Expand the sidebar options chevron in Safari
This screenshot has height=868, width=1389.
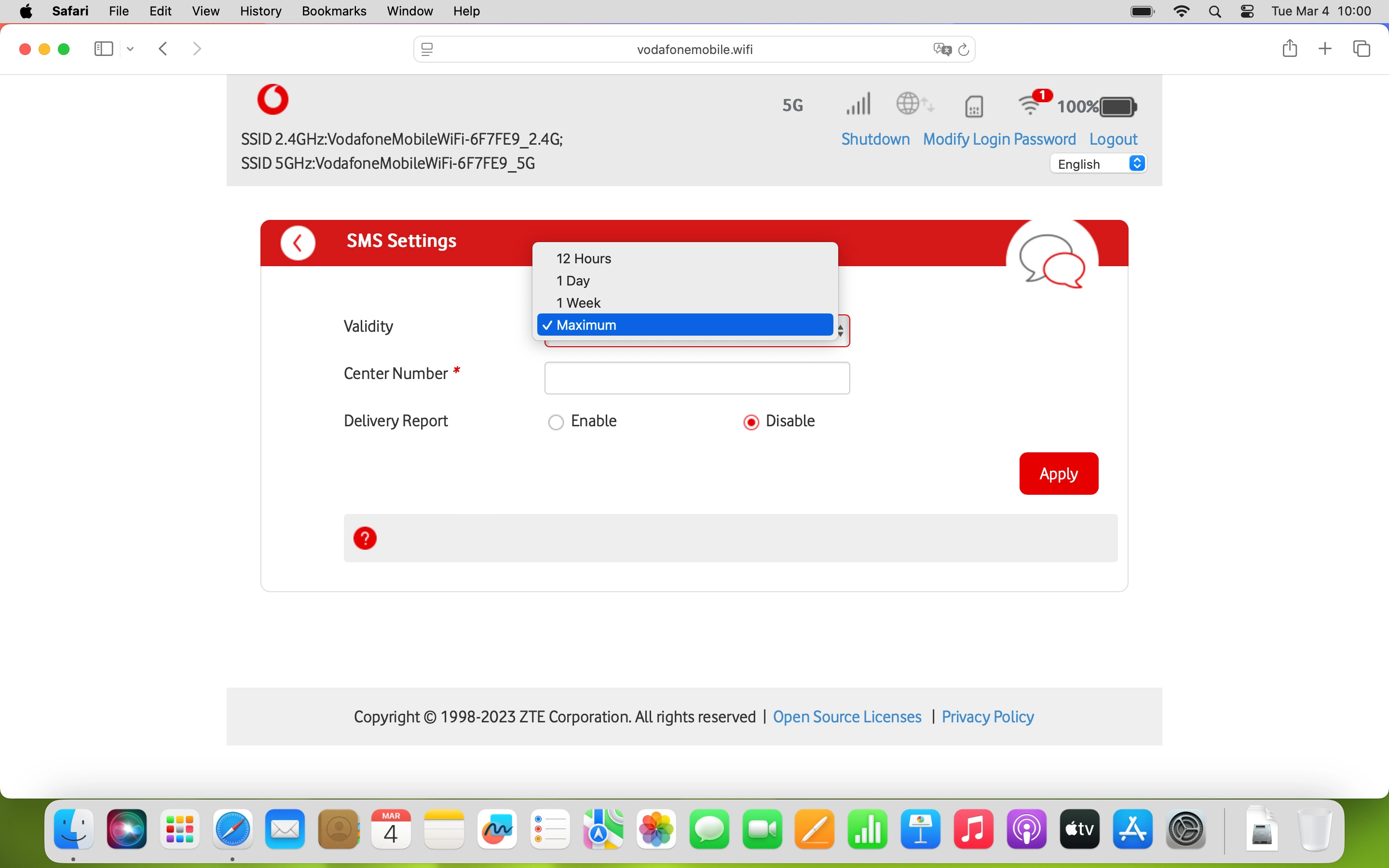[130, 49]
